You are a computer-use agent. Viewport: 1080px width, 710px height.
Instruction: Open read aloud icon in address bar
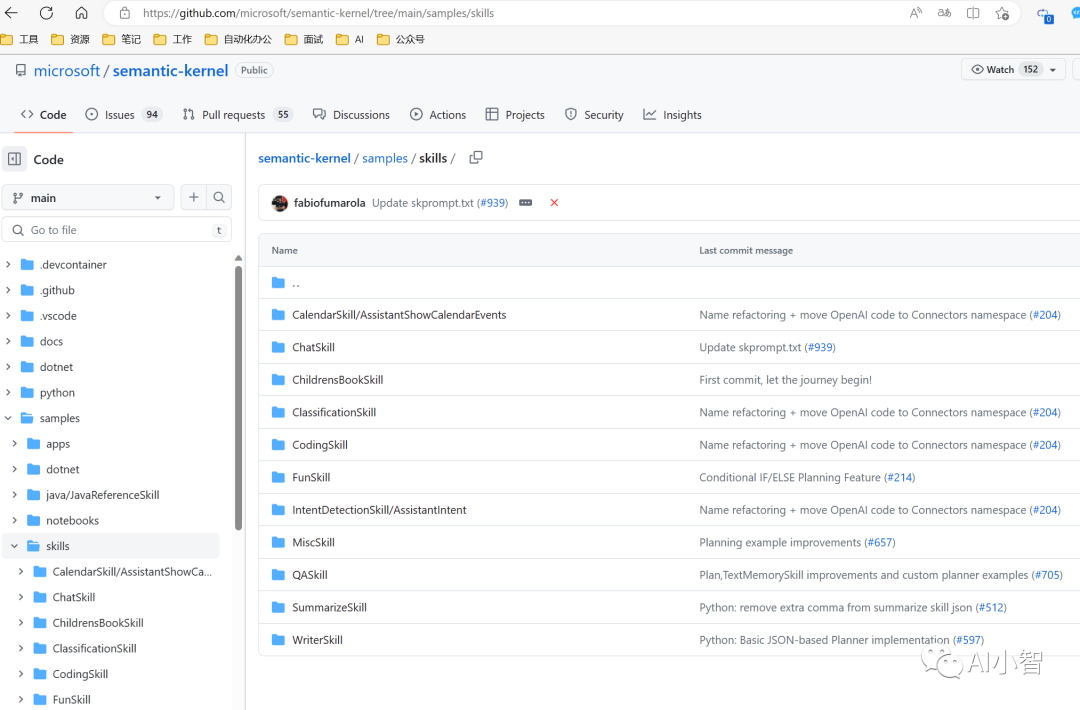click(x=915, y=13)
